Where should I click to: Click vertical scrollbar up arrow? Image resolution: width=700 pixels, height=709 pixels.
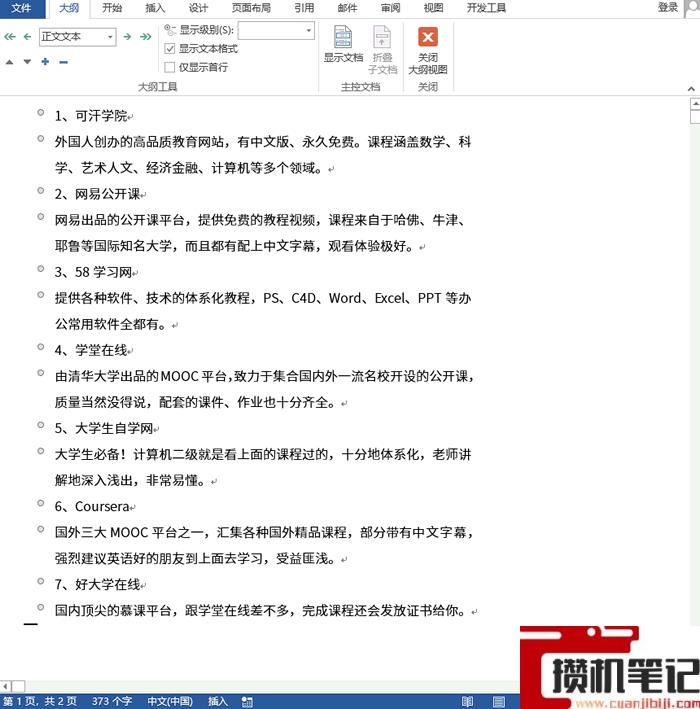695,104
